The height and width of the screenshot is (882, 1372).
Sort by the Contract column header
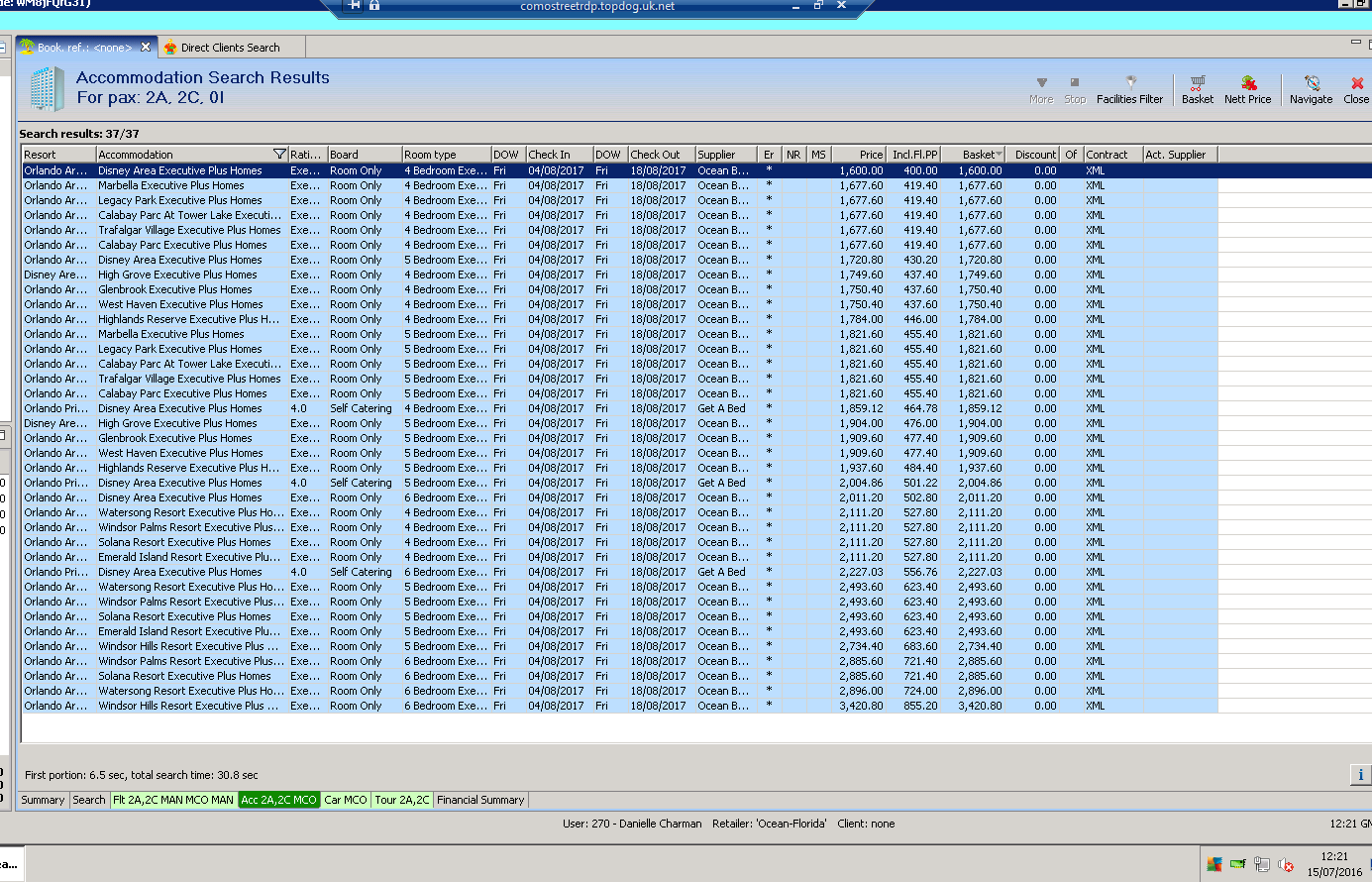[x=1113, y=155]
